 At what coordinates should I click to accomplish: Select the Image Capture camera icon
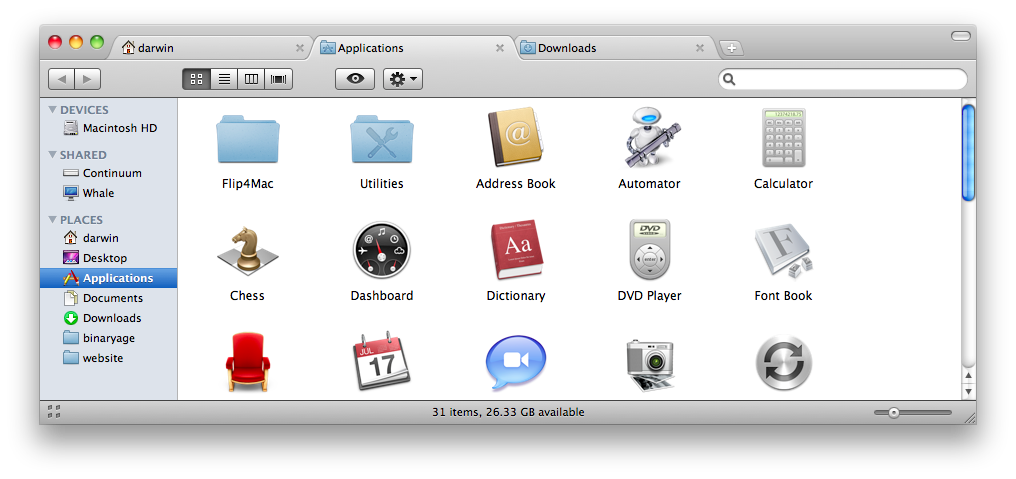[x=651, y=364]
